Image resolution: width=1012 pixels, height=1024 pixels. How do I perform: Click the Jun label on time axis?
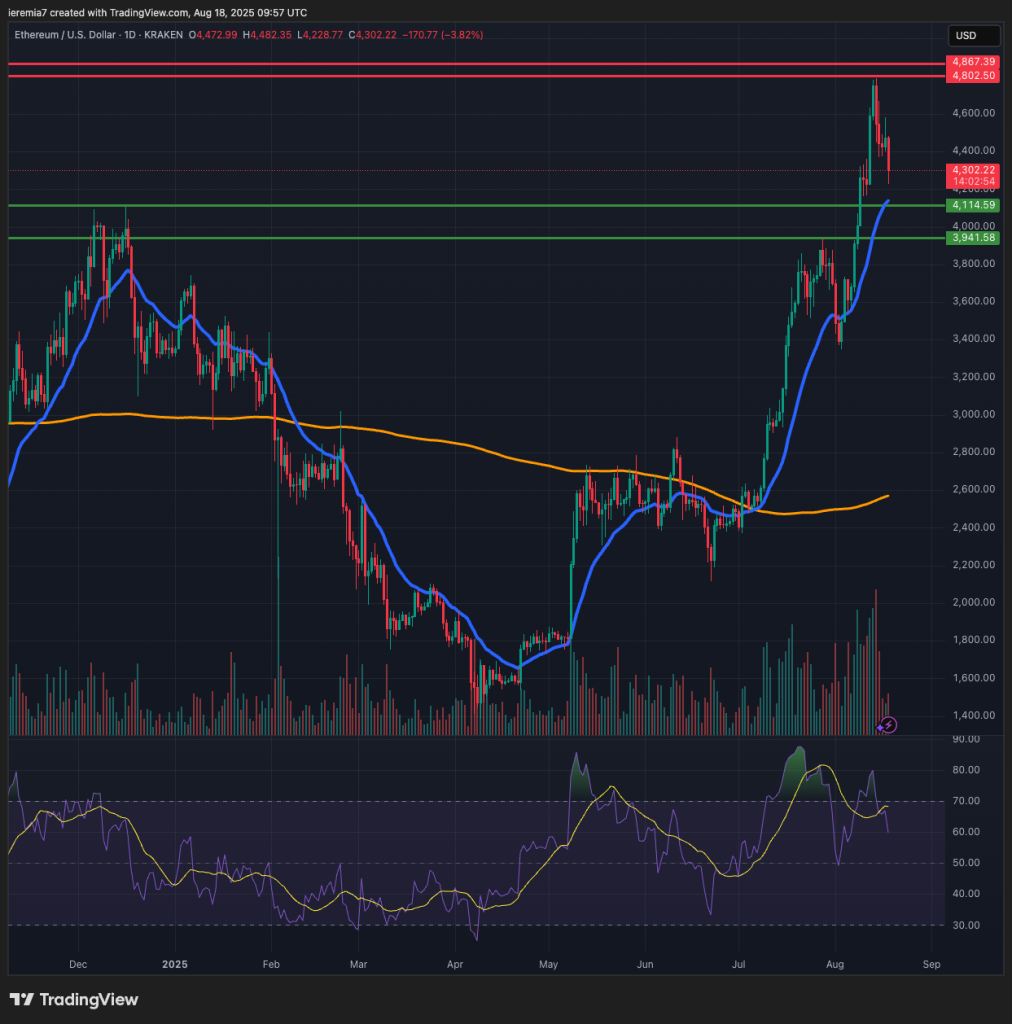coord(645,965)
